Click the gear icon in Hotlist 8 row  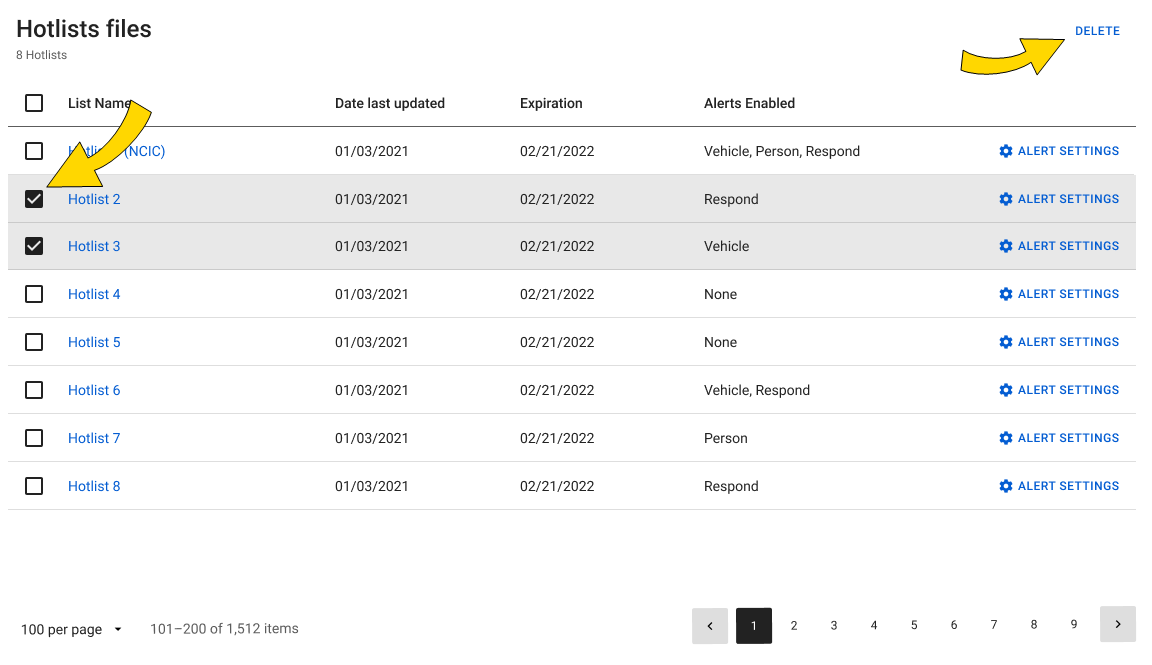pos(1006,486)
